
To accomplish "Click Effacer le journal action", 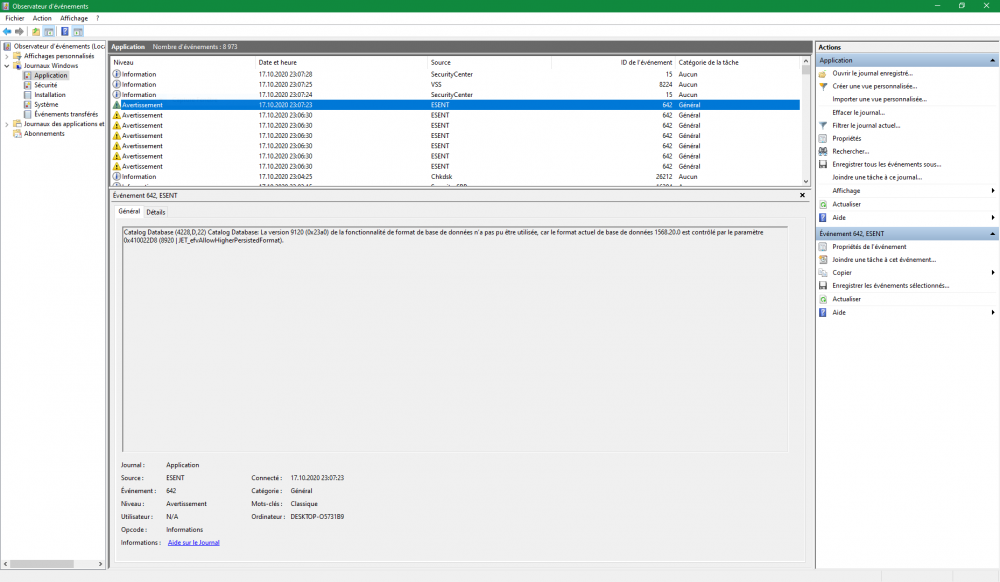I will pos(858,112).
